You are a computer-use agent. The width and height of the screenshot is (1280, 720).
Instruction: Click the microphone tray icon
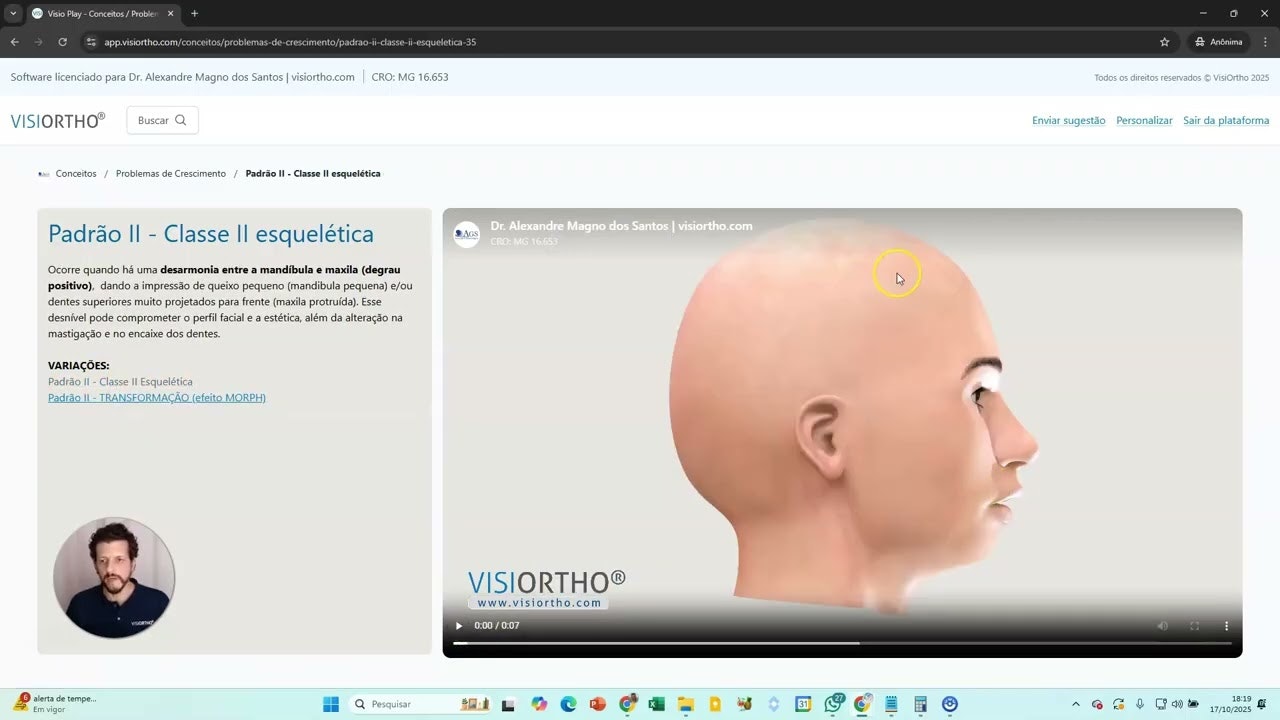(x=1139, y=704)
